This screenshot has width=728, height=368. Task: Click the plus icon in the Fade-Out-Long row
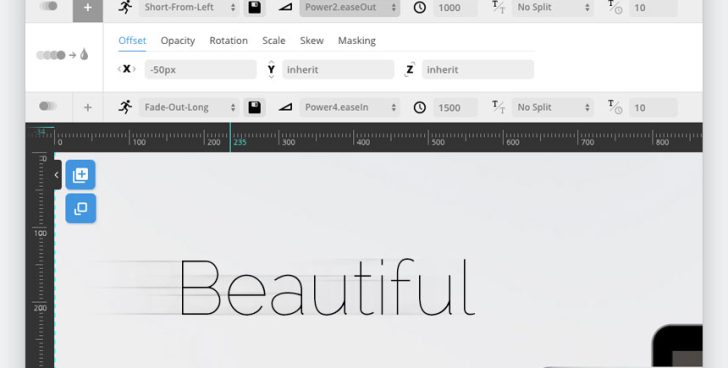(87, 108)
